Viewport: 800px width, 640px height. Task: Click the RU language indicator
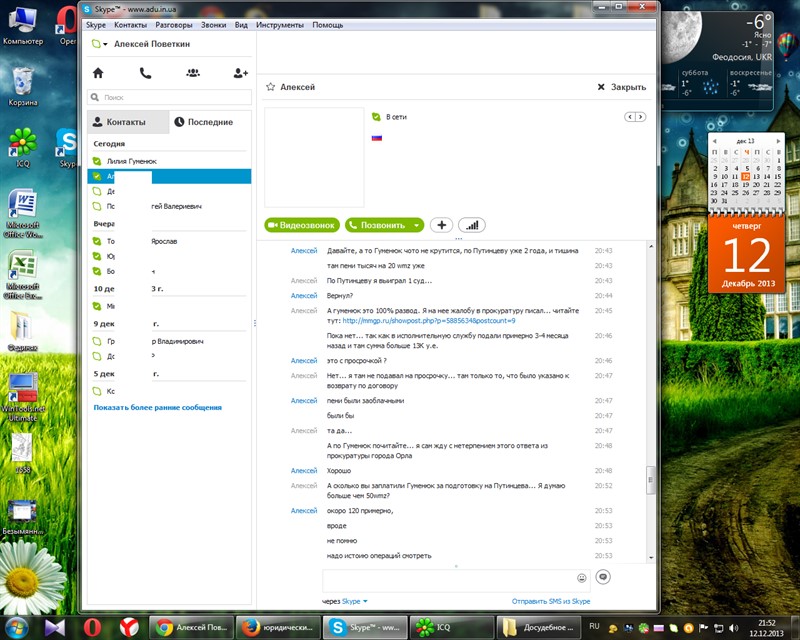click(594, 626)
